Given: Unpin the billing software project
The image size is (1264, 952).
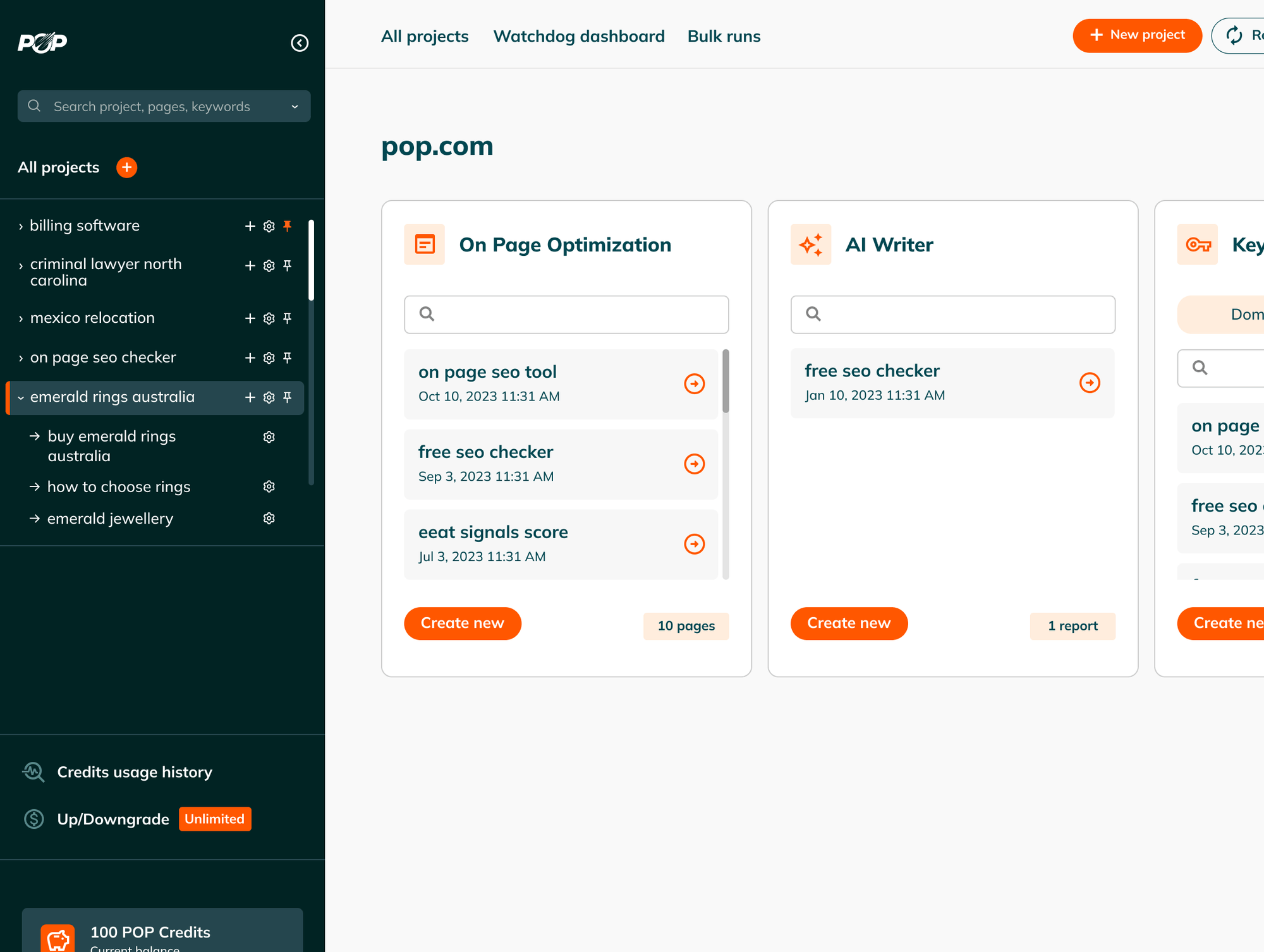Looking at the screenshot, I should pos(288,226).
